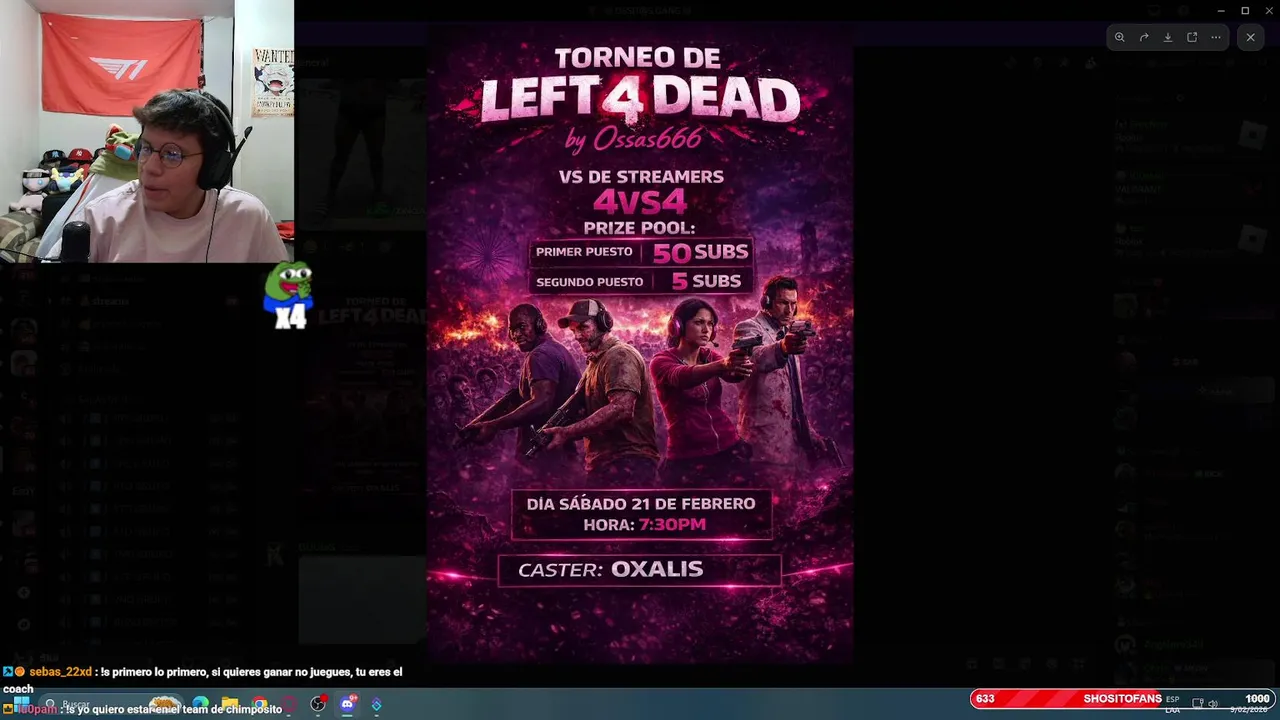
Task: Maximize the Discord window
Action: point(1245,10)
